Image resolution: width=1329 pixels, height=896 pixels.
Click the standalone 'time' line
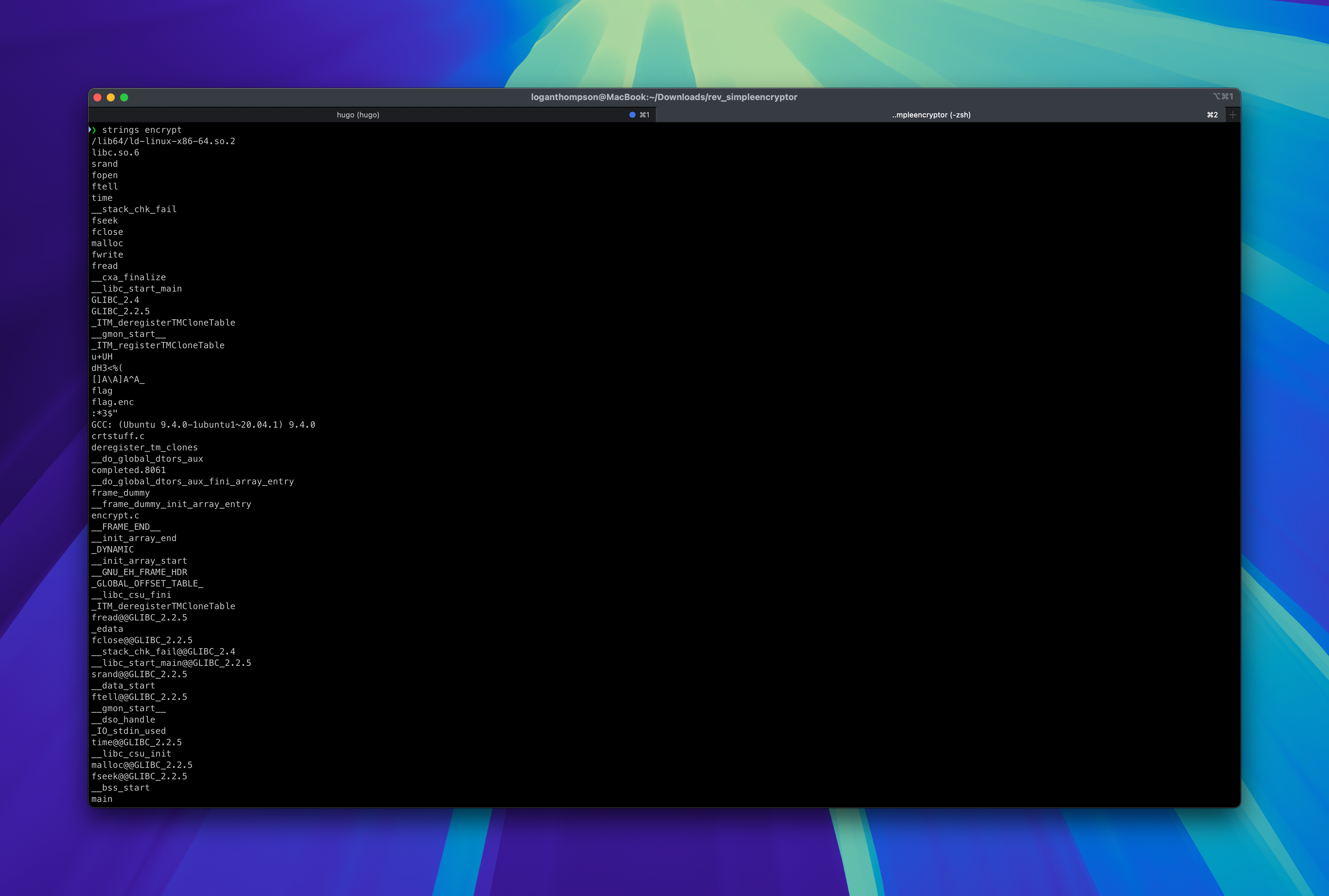coord(102,198)
